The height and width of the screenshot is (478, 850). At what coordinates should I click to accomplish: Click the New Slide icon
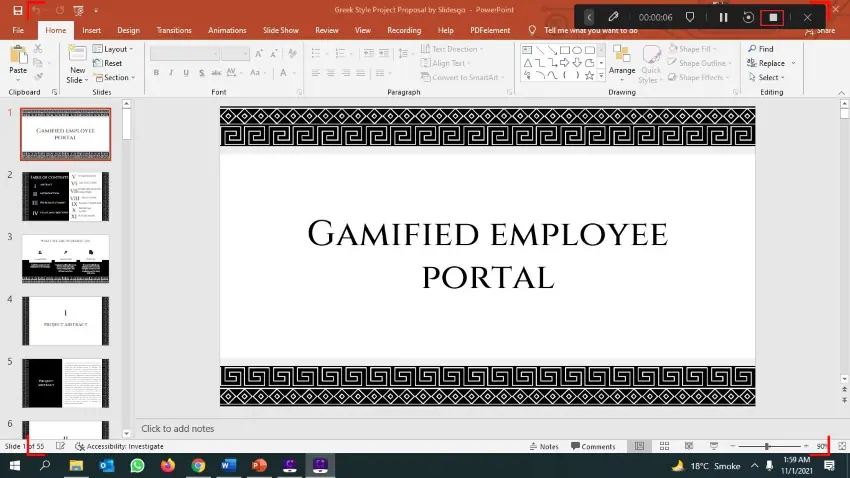click(77, 55)
